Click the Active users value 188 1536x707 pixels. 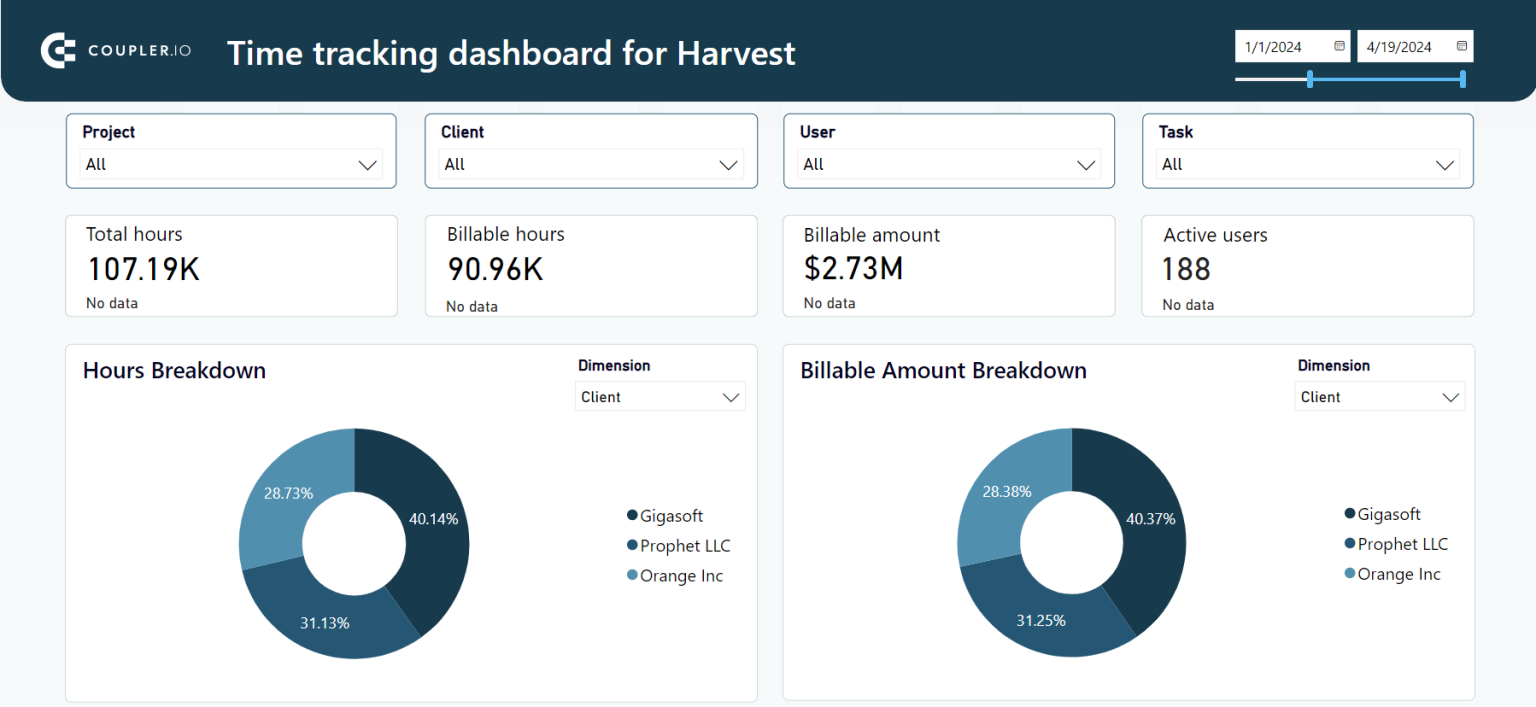click(x=1186, y=269)
